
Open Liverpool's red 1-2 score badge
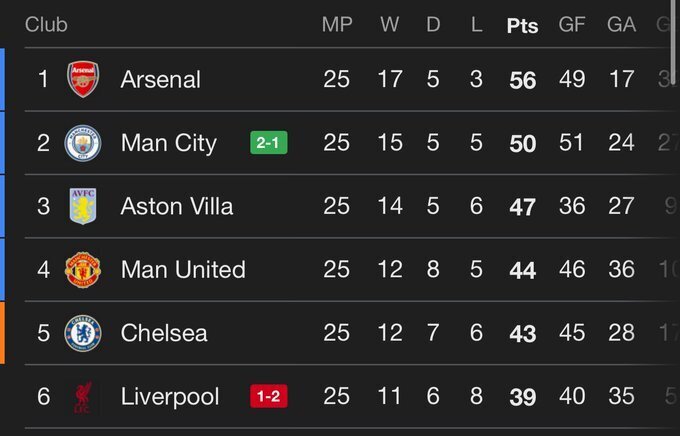click(x=268, y=397)
